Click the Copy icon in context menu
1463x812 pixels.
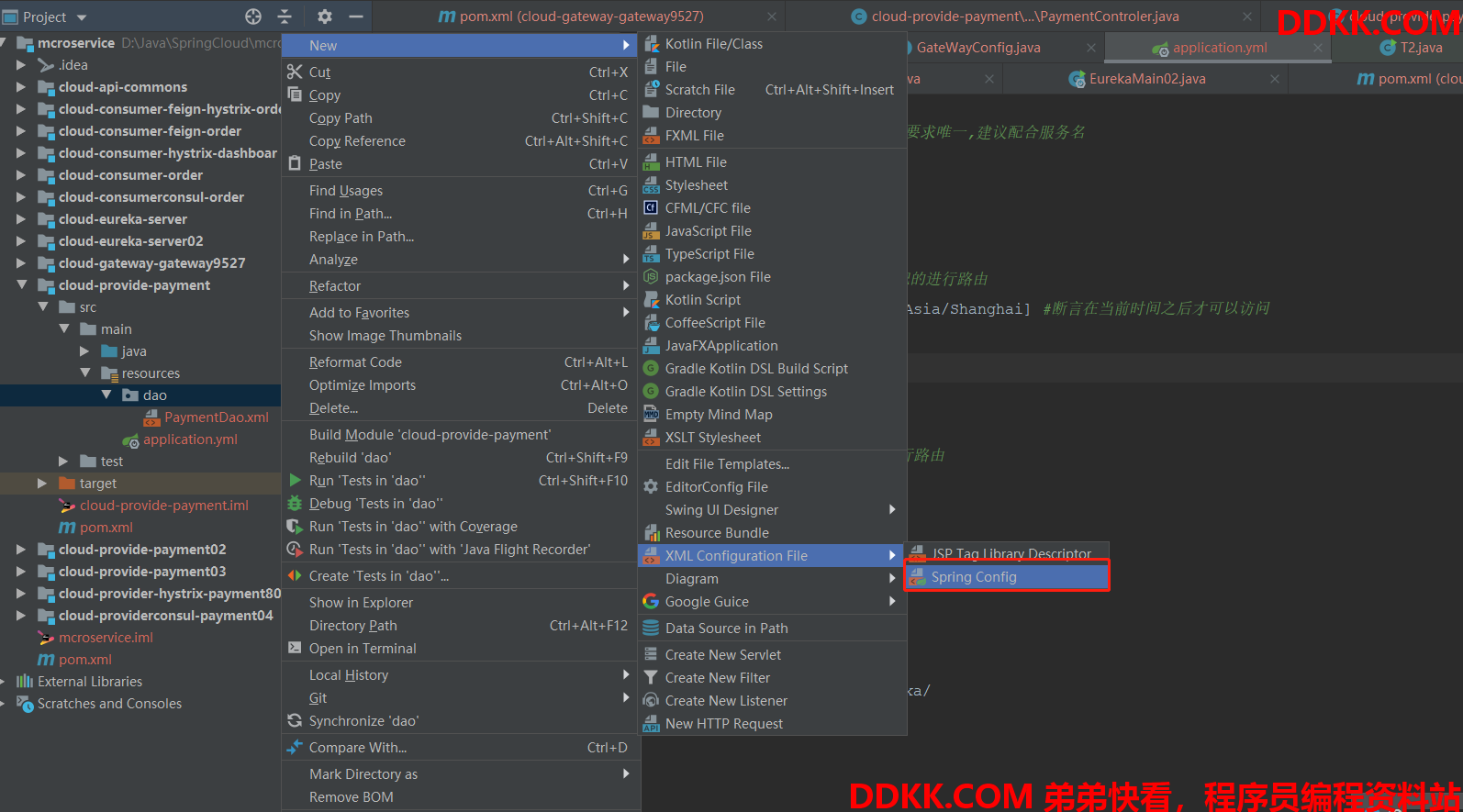[x=295, y=95]
